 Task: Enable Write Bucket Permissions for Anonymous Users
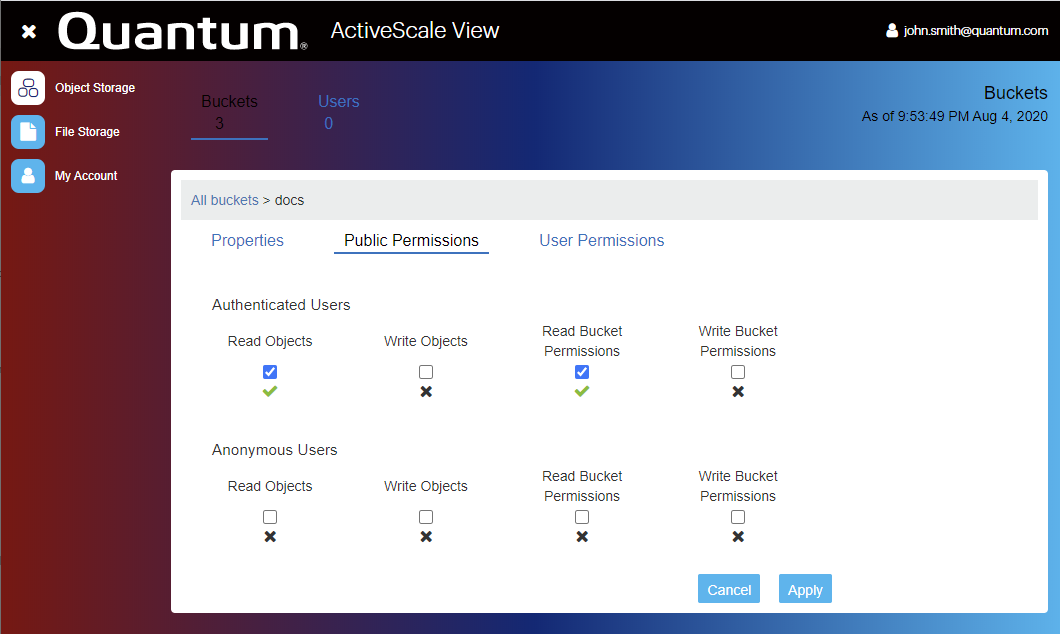point(738,517)
